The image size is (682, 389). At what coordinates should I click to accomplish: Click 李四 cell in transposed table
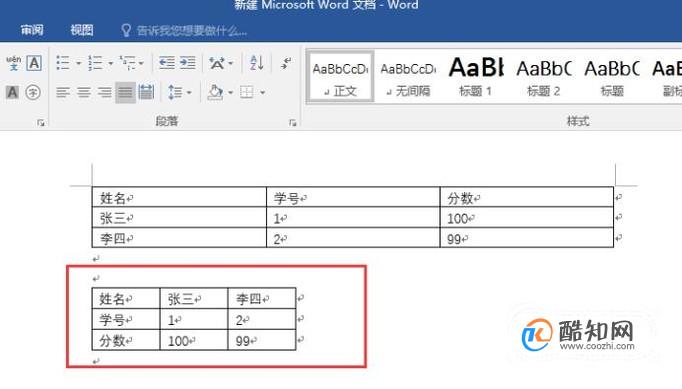tap(262, 298)
